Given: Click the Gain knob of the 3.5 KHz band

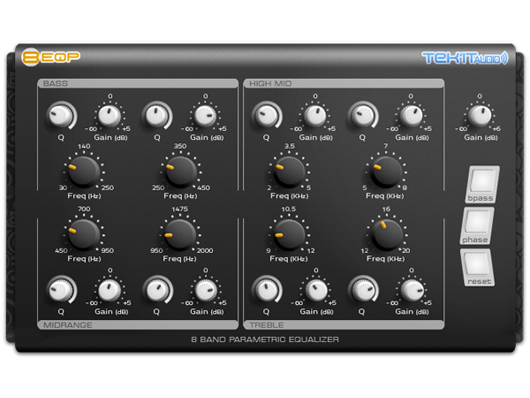Looking at the screenshot, I should (x=315, y=116).
